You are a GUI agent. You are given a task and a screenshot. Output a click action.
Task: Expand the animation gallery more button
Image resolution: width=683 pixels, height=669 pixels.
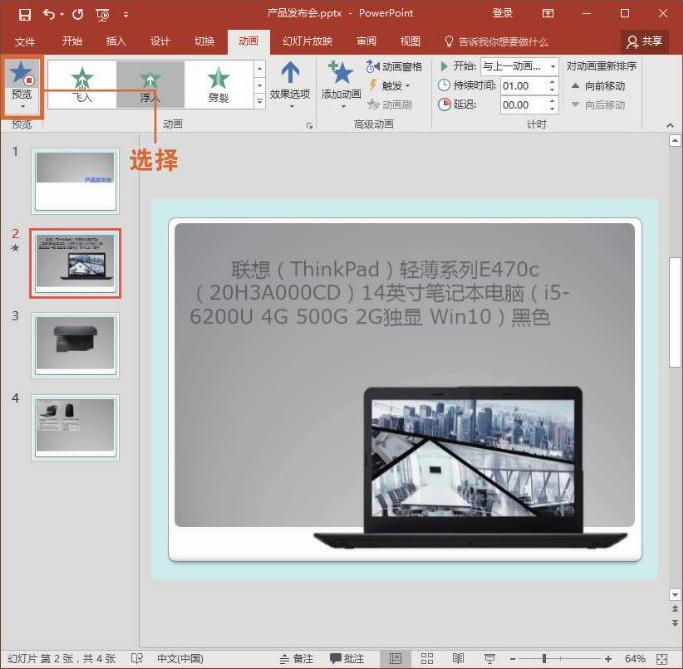tap(259, 101)
